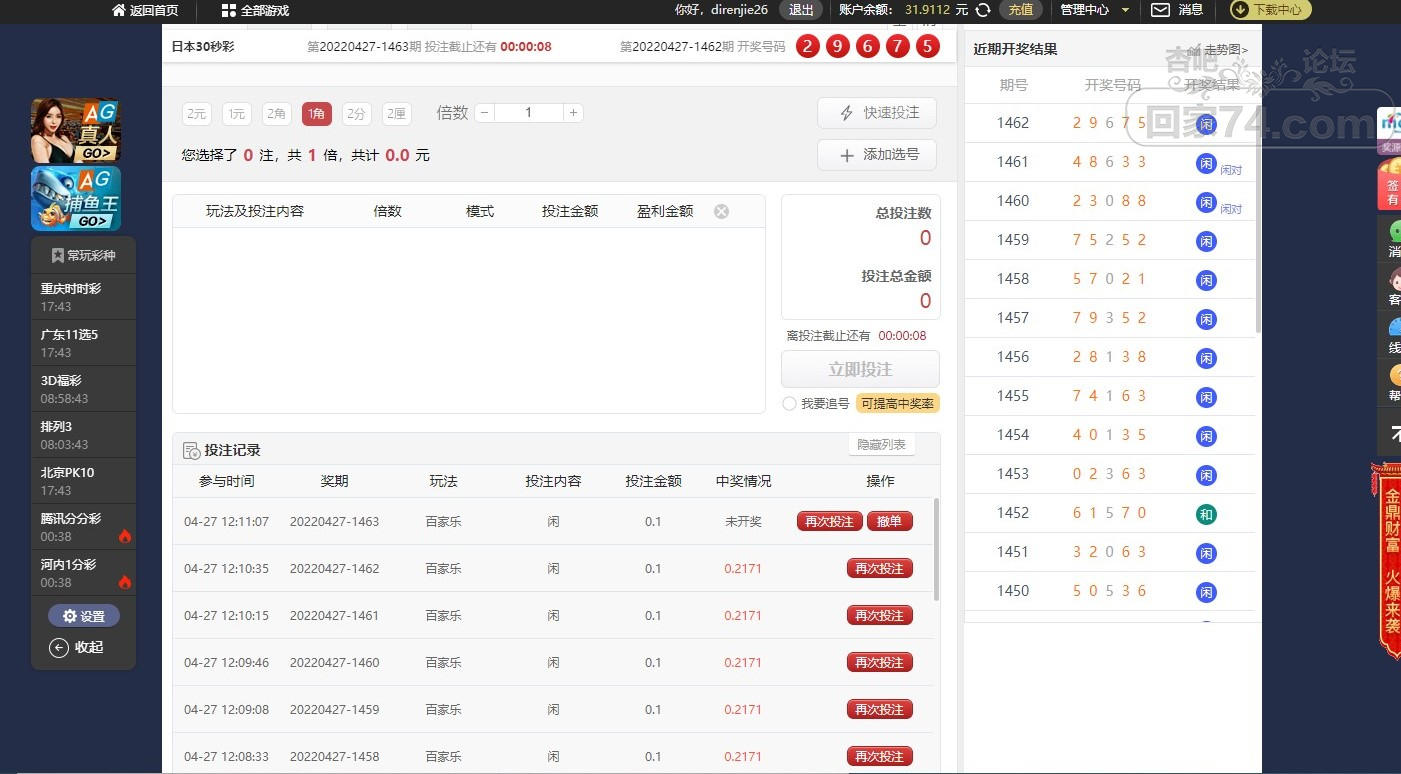The height and width of the screenshot is (774, 1401).
Task: Click the 闲 badge of draw 1462
Action: [1207, 124]
